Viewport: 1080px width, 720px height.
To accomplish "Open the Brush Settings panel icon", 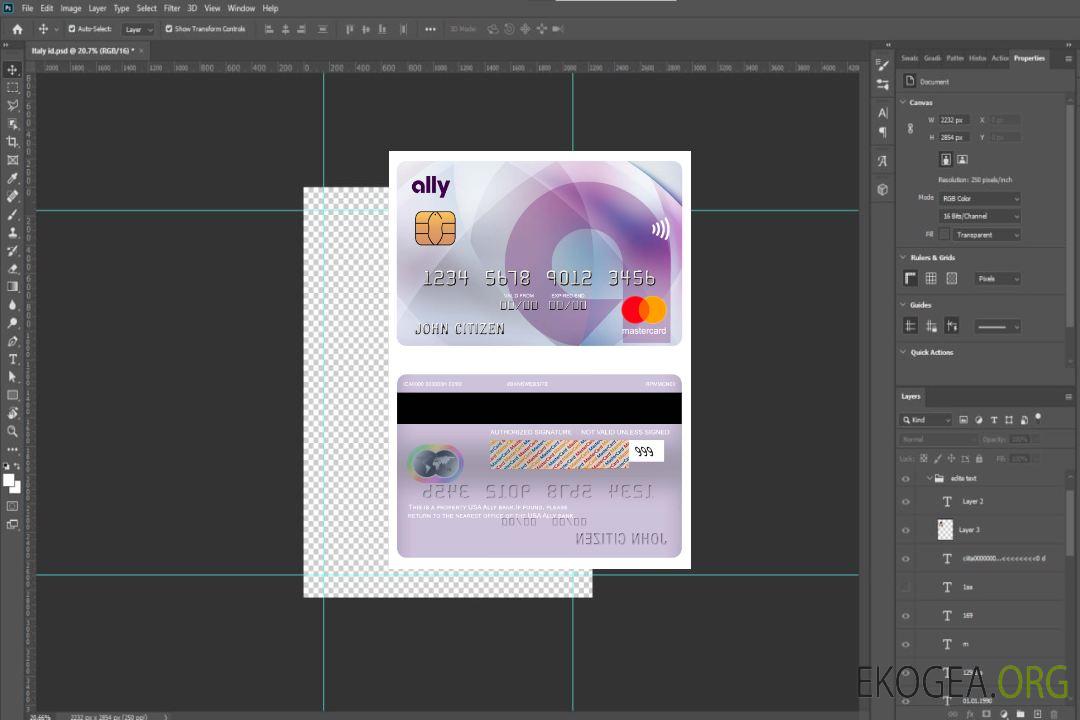I will coord(882,65).
